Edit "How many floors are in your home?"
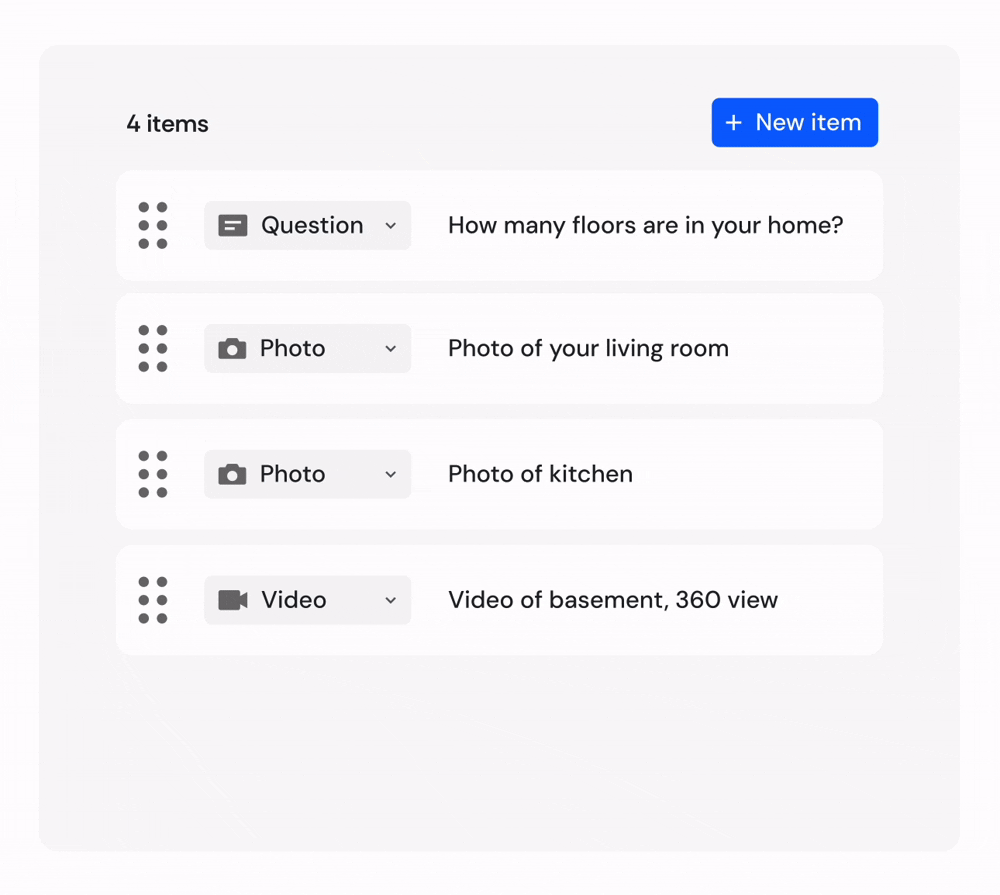This screenshot has width=1000, height=895. pos(645,226)
